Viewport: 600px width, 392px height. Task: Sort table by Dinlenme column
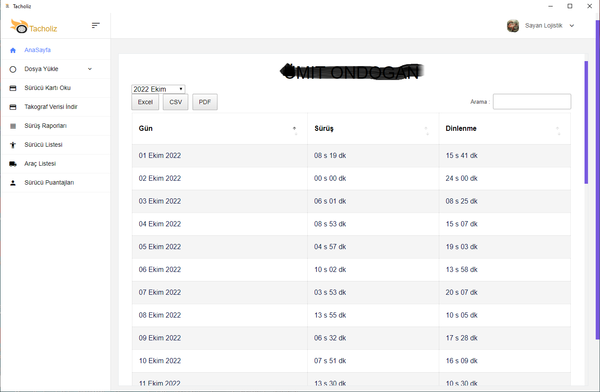click(x=505, y=129)
